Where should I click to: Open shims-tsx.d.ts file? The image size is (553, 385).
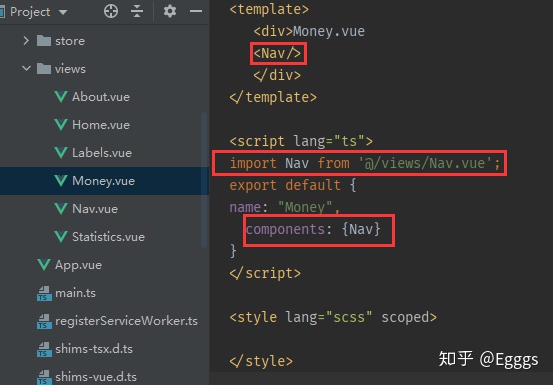[x=94, y=349]
